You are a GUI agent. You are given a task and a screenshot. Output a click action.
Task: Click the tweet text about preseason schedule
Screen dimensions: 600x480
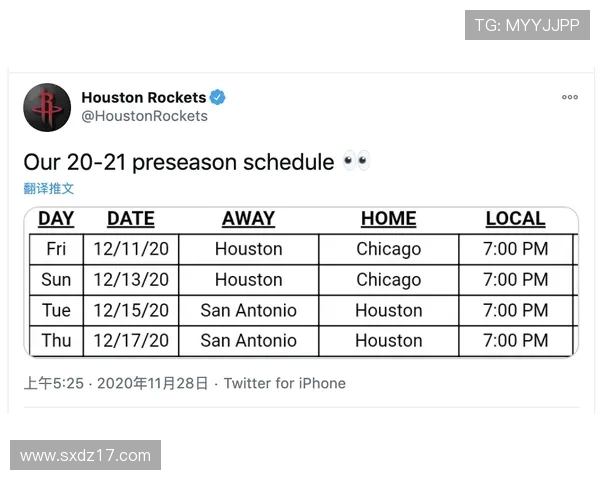[179, 162]
